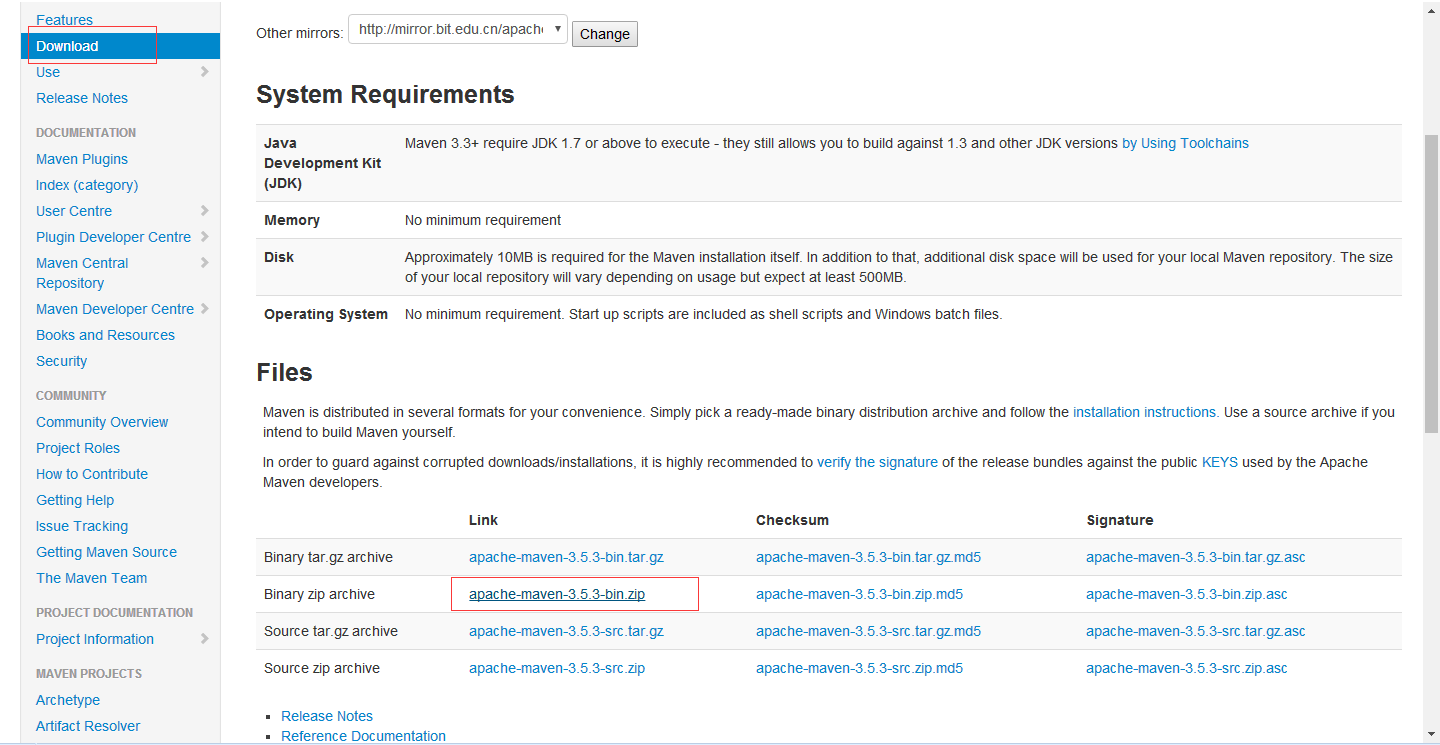Click the Source zip archive row label
1440x745 pixels.
pos(322,668)
